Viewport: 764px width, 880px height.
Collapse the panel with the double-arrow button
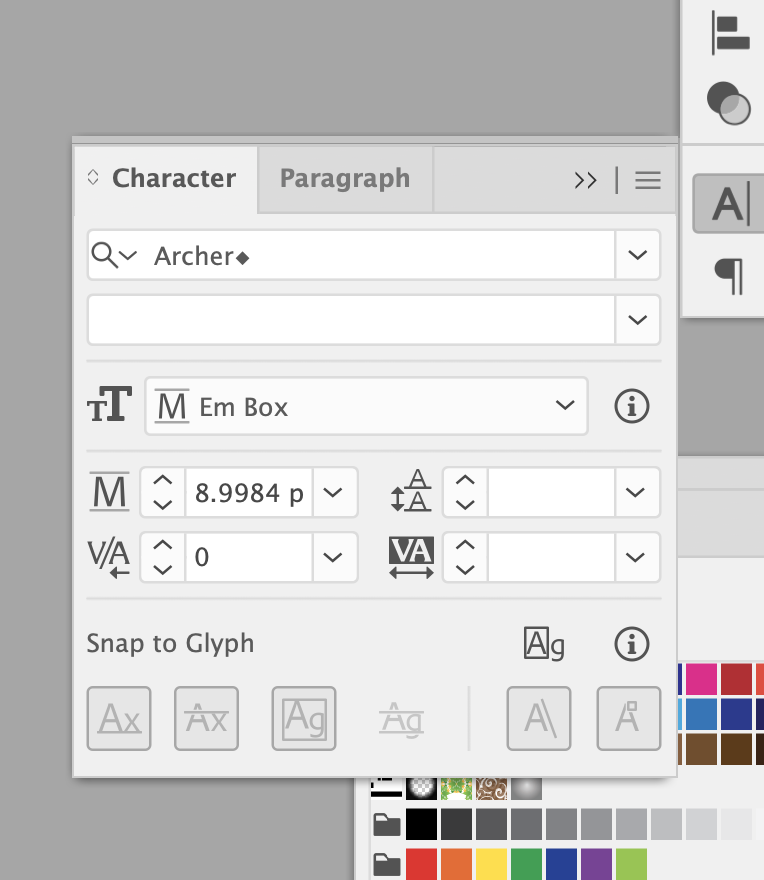586,180
